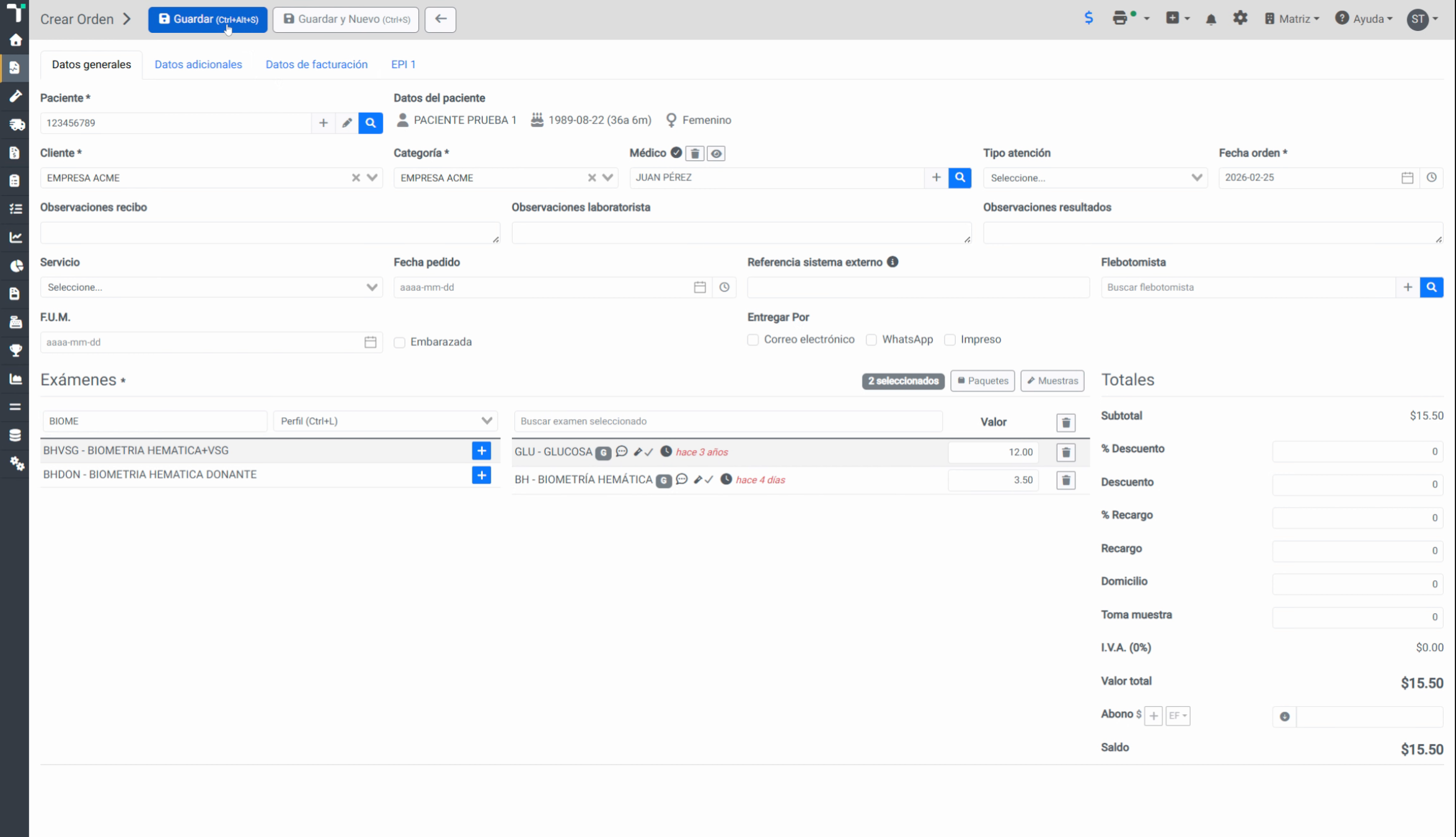1456x837 pixels.
Task: Toggle the eye icon next to Médico
Action: point(716,153)
